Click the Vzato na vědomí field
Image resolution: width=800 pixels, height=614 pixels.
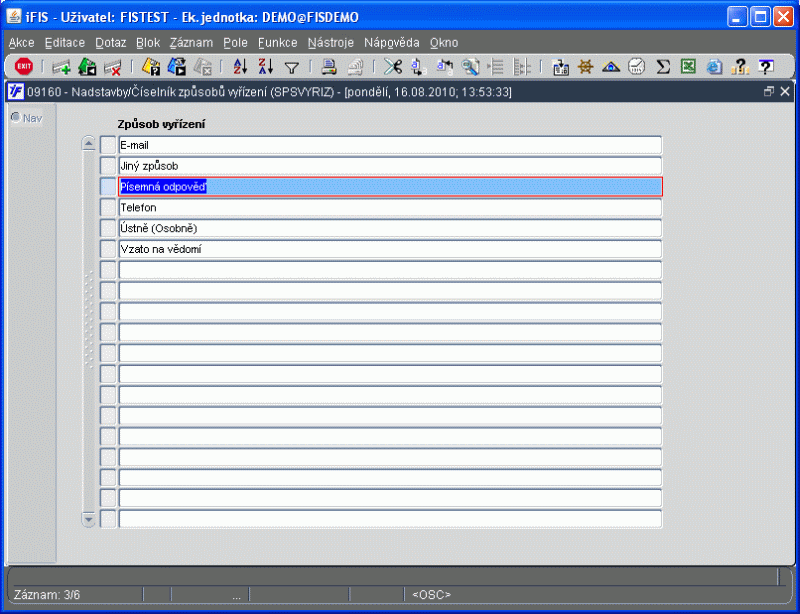390,249
